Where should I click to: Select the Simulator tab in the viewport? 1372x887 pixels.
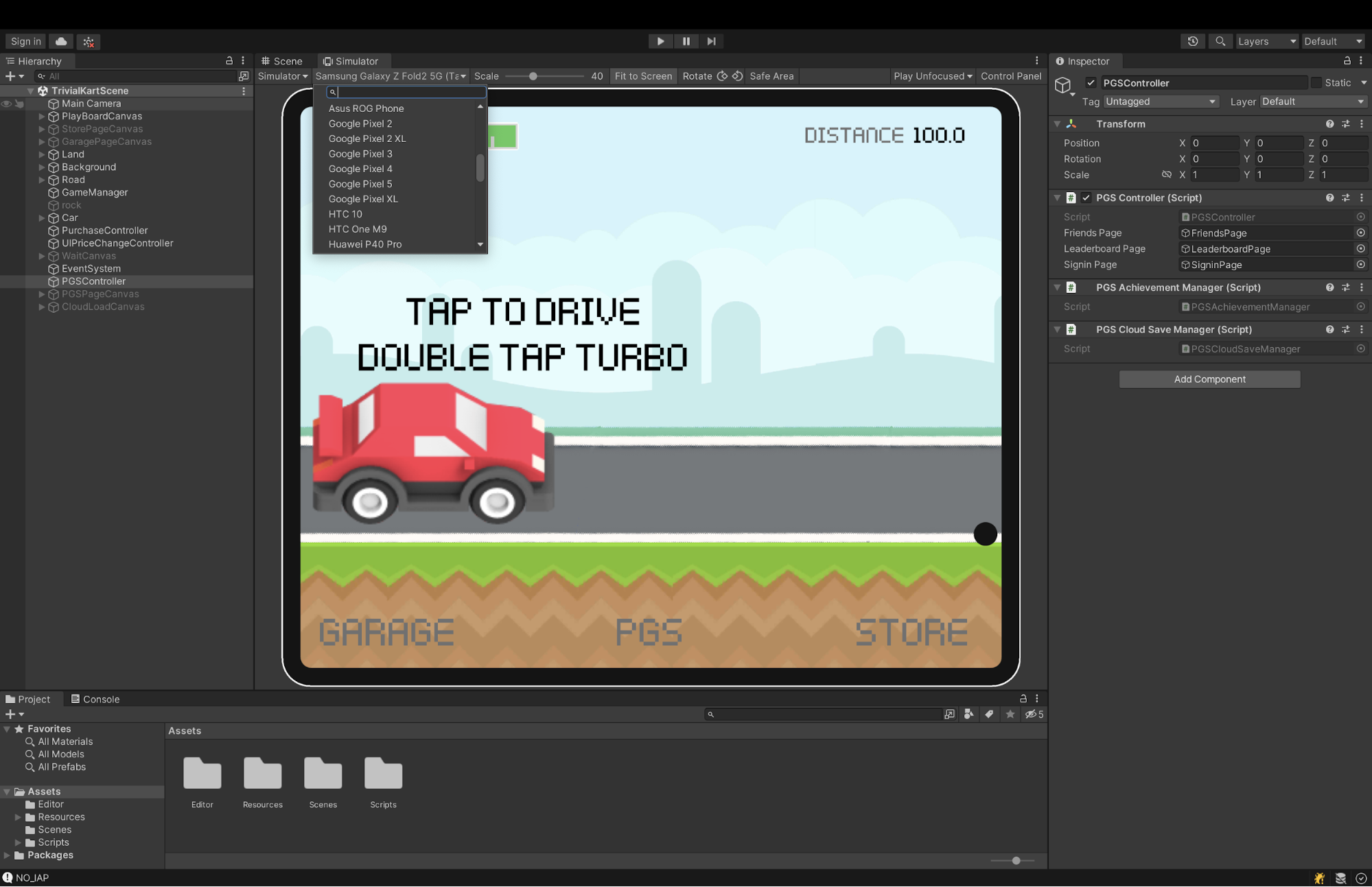pos(349,60)
